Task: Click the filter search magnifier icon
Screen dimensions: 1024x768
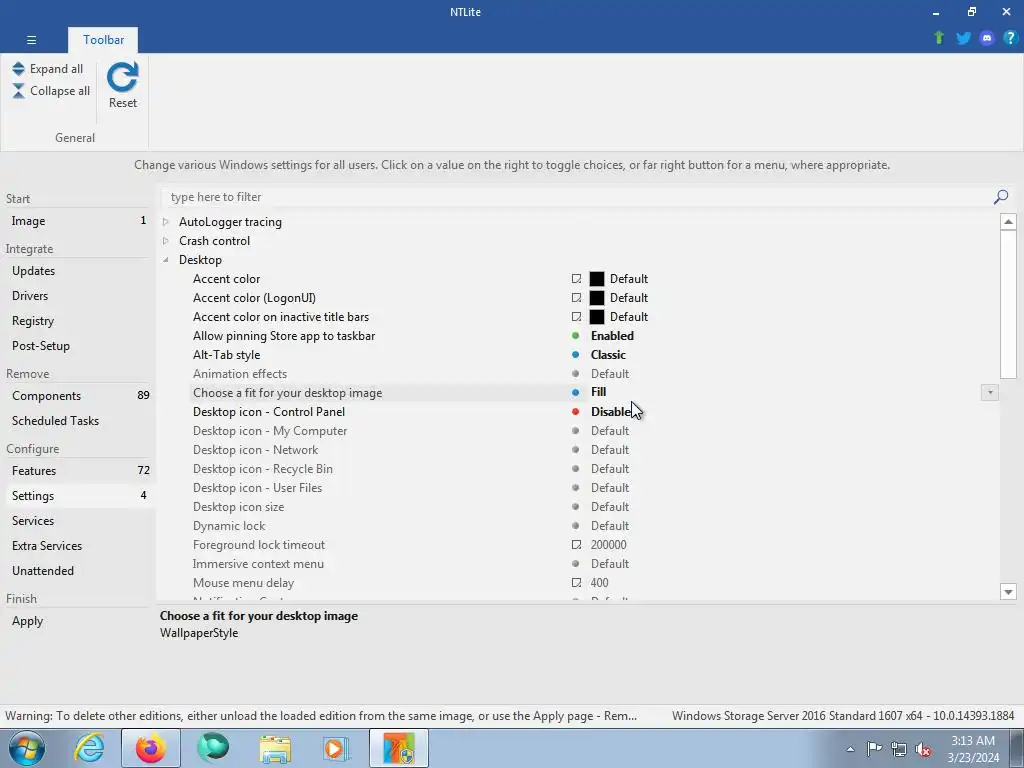Action: click(x=1000, y=197)
